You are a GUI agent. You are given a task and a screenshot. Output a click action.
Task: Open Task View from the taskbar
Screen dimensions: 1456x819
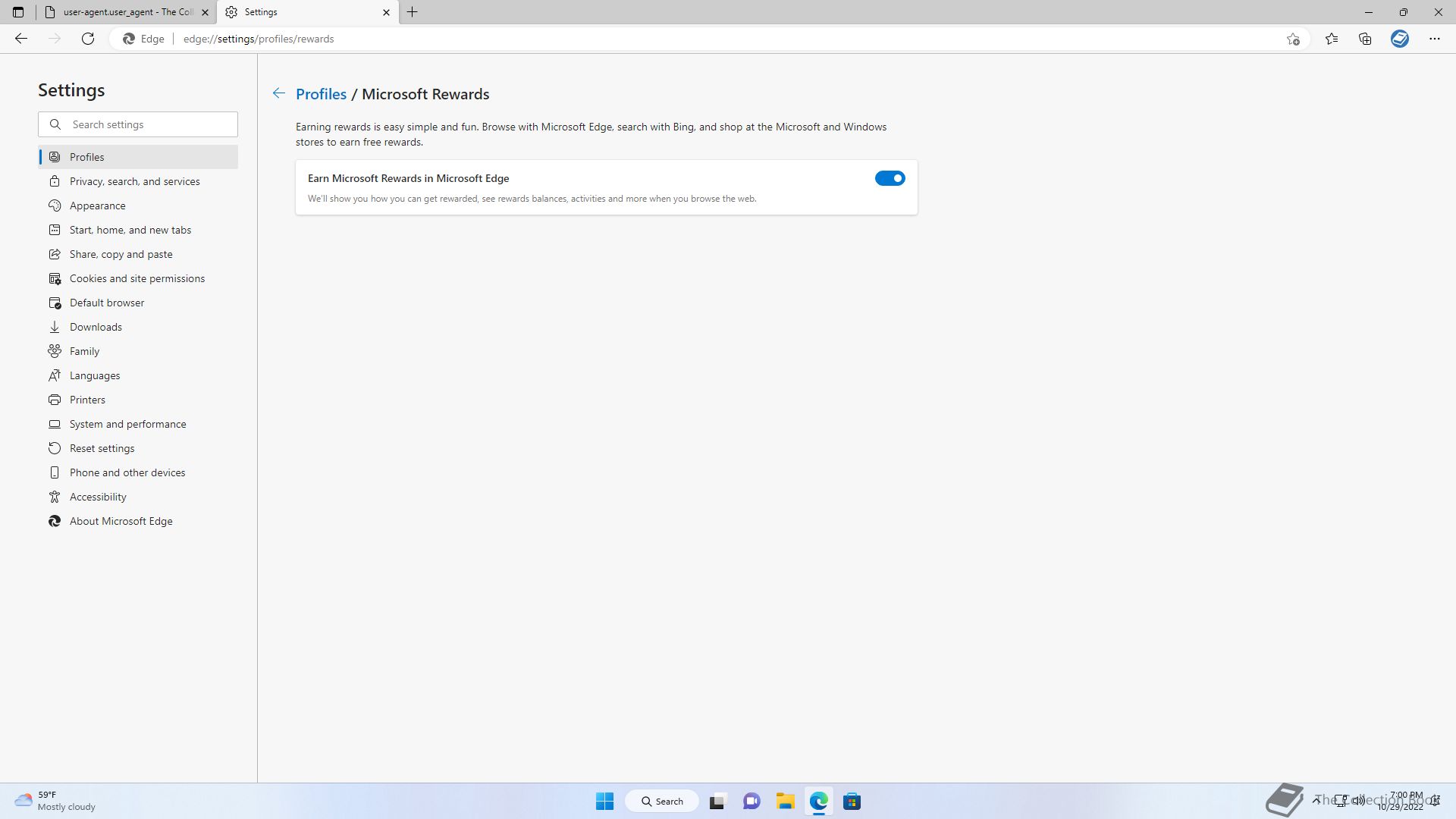tap(717, 801)
